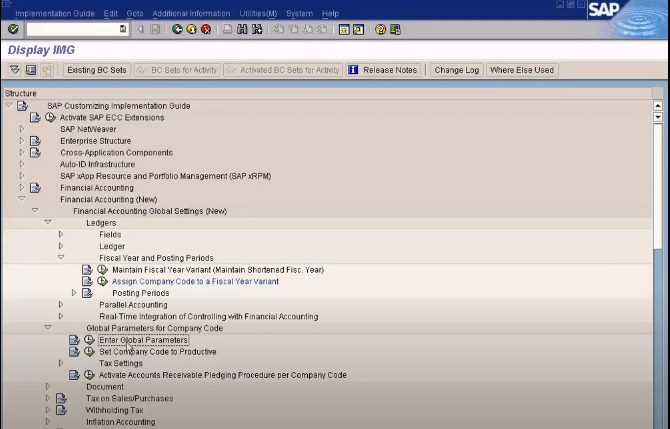The width and height of the screenshot is (670, 429).
Task: Select Assign Company Code to a Fiscal Year Variant
Action: tap(195, 281)
